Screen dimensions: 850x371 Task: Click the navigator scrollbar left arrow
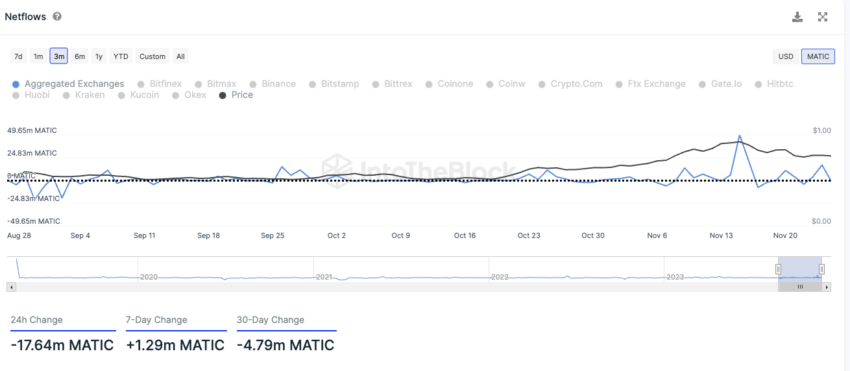click(x=10, y=287)
